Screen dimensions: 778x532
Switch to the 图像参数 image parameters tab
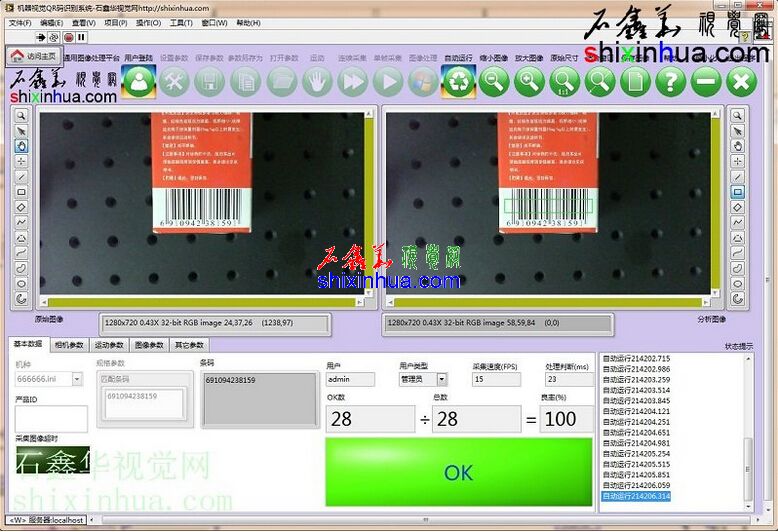click(149, 345)
